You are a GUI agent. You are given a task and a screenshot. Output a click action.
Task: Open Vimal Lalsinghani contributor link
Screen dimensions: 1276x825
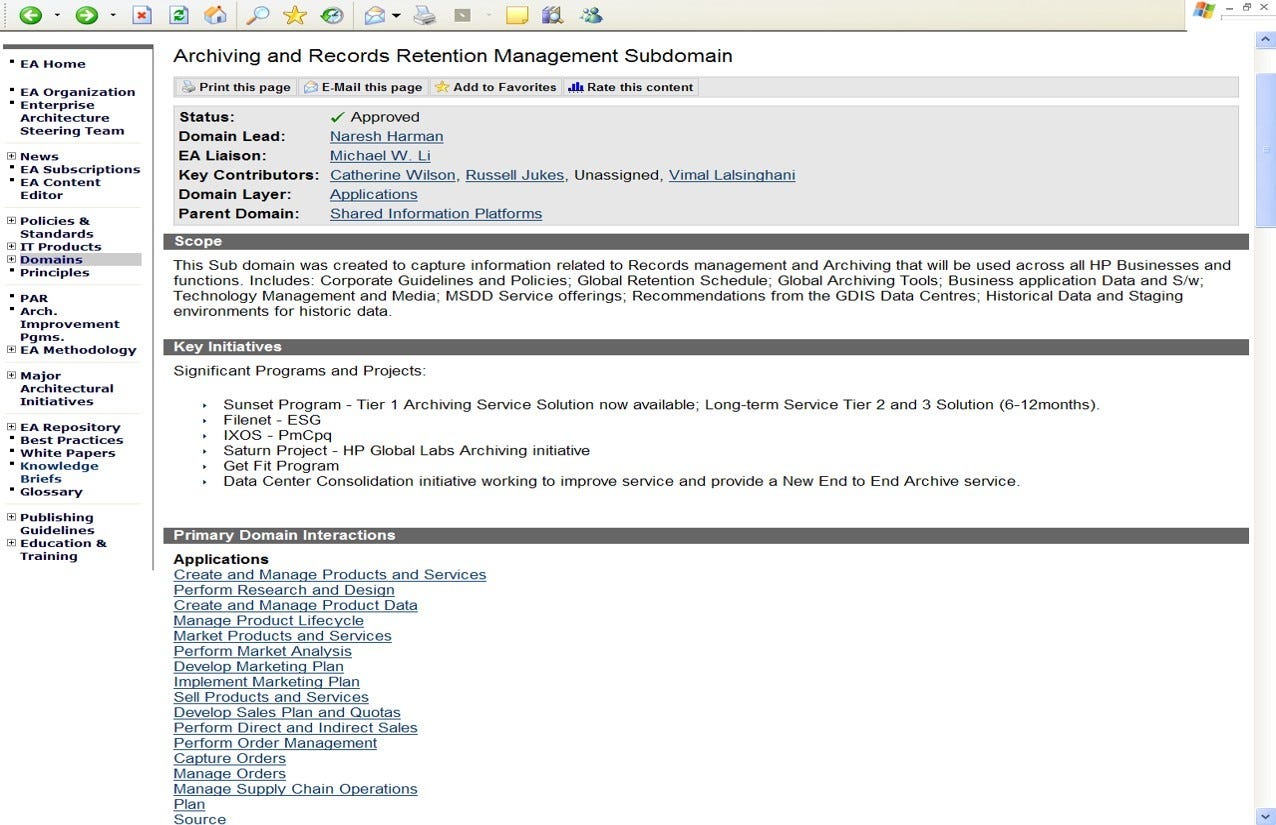(x=732, y=175)
